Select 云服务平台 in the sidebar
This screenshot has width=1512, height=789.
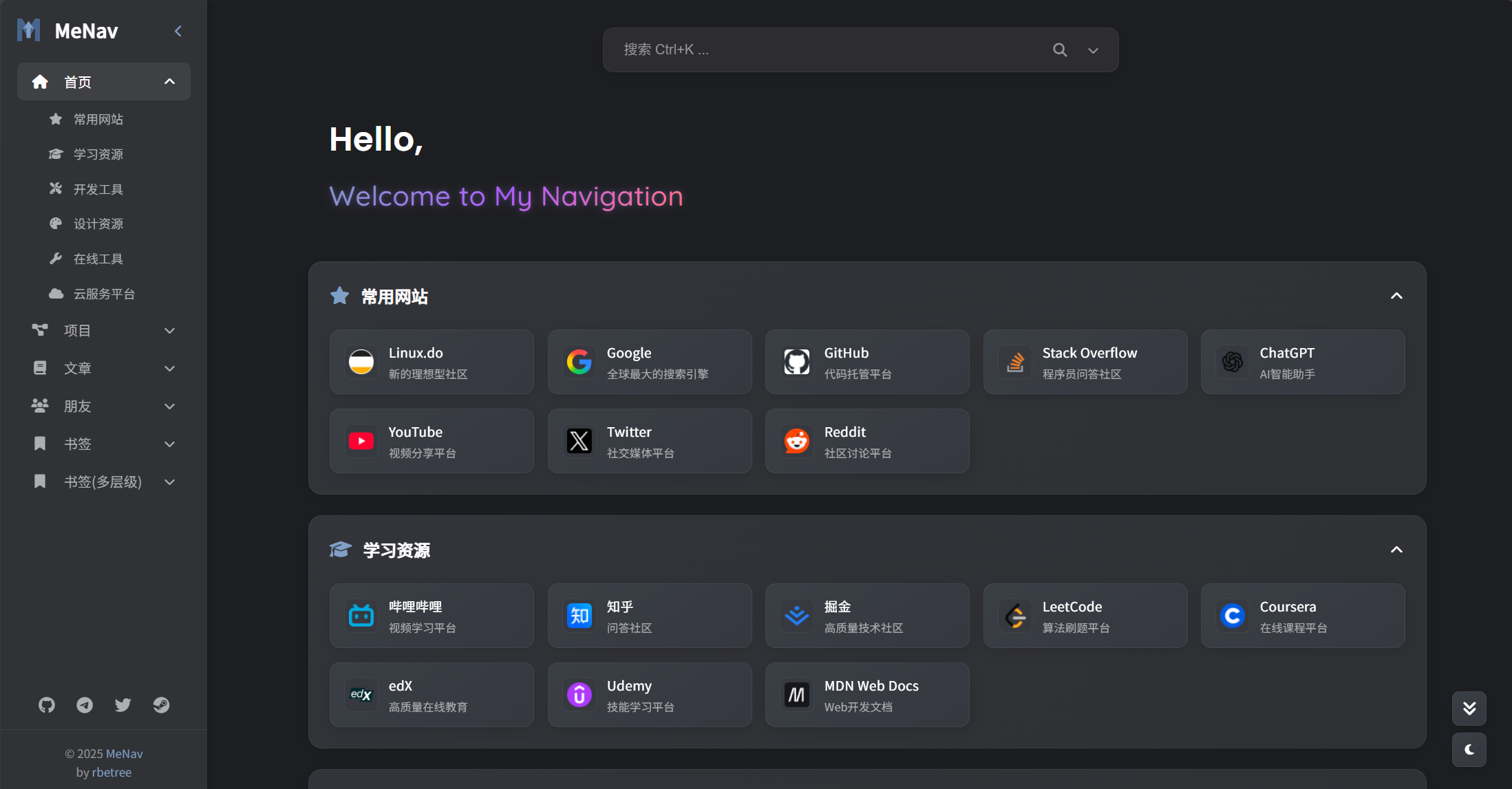pyautogui.click(x=104, y=294)
